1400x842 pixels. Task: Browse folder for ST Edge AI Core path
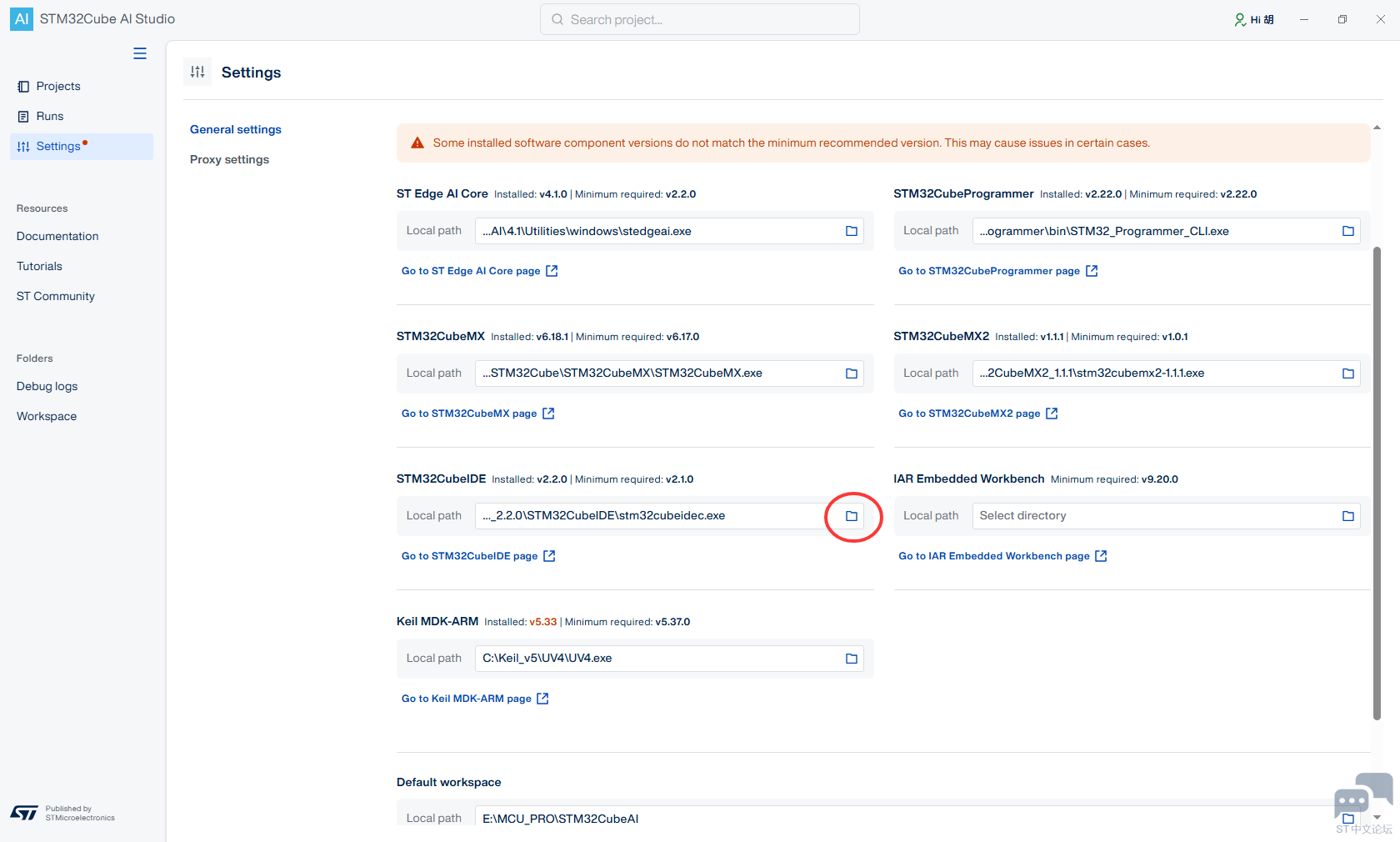click(x=852, y=231)
